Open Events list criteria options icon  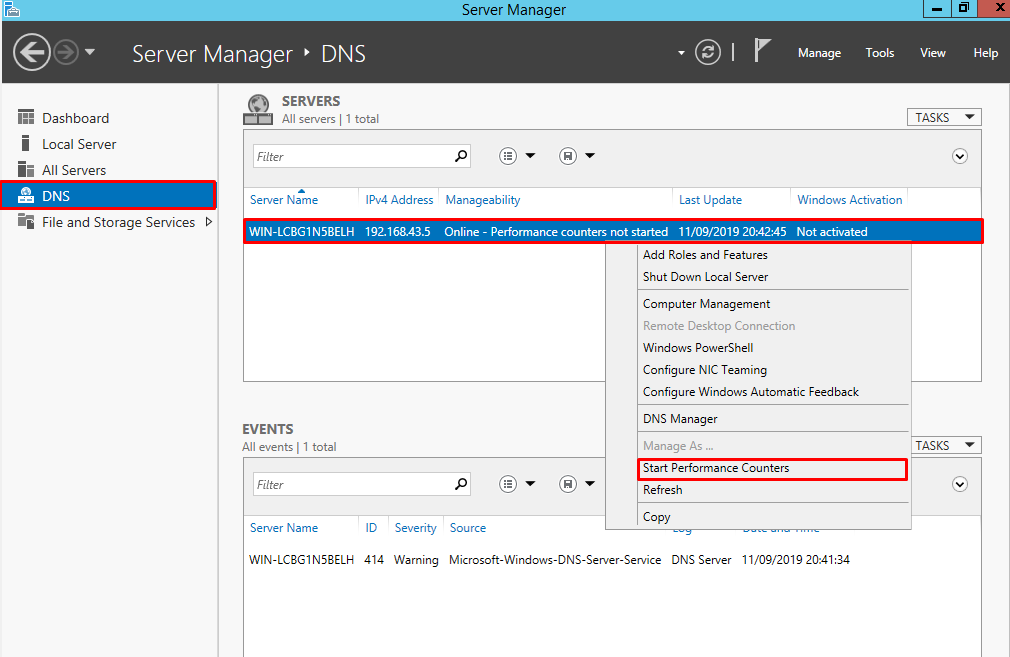(508, 484)
